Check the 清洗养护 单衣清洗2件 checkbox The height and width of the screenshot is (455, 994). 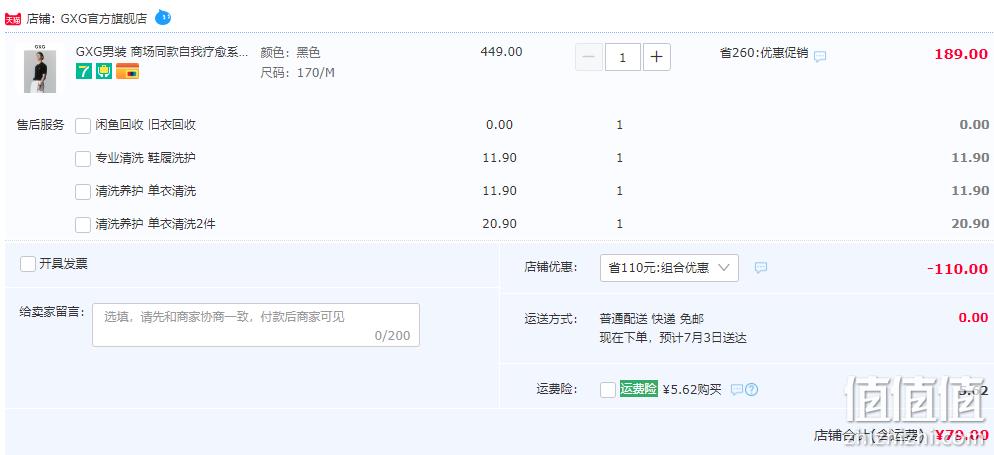click(x=83, y=224)
